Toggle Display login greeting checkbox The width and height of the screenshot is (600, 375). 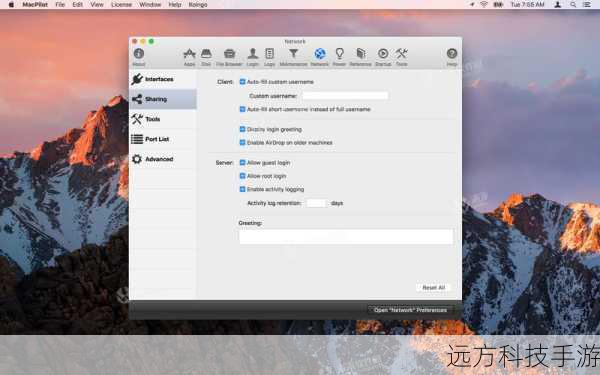pyautogui.click(x=242, y=129)
